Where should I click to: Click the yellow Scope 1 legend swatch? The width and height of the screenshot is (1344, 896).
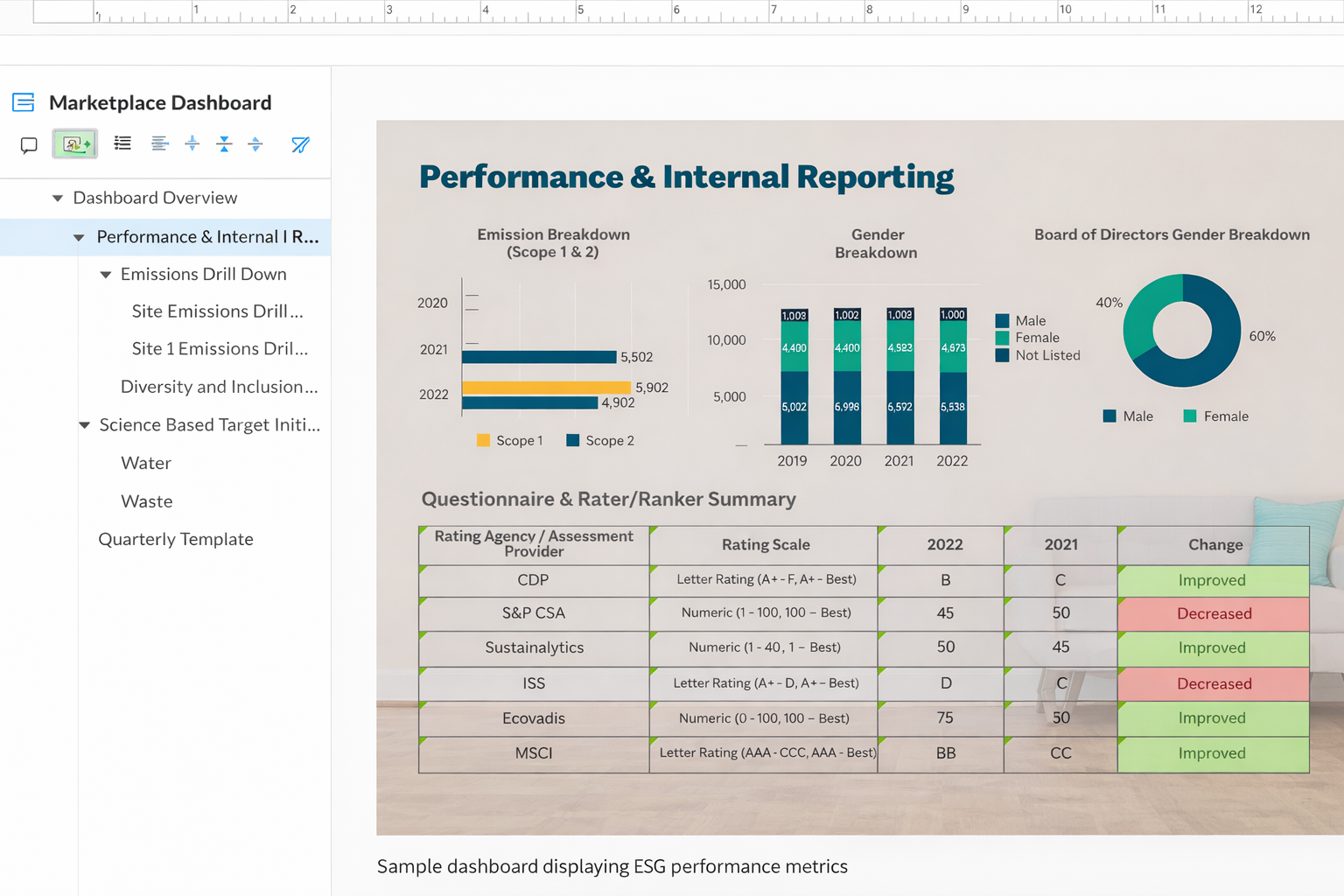point(483,440)
